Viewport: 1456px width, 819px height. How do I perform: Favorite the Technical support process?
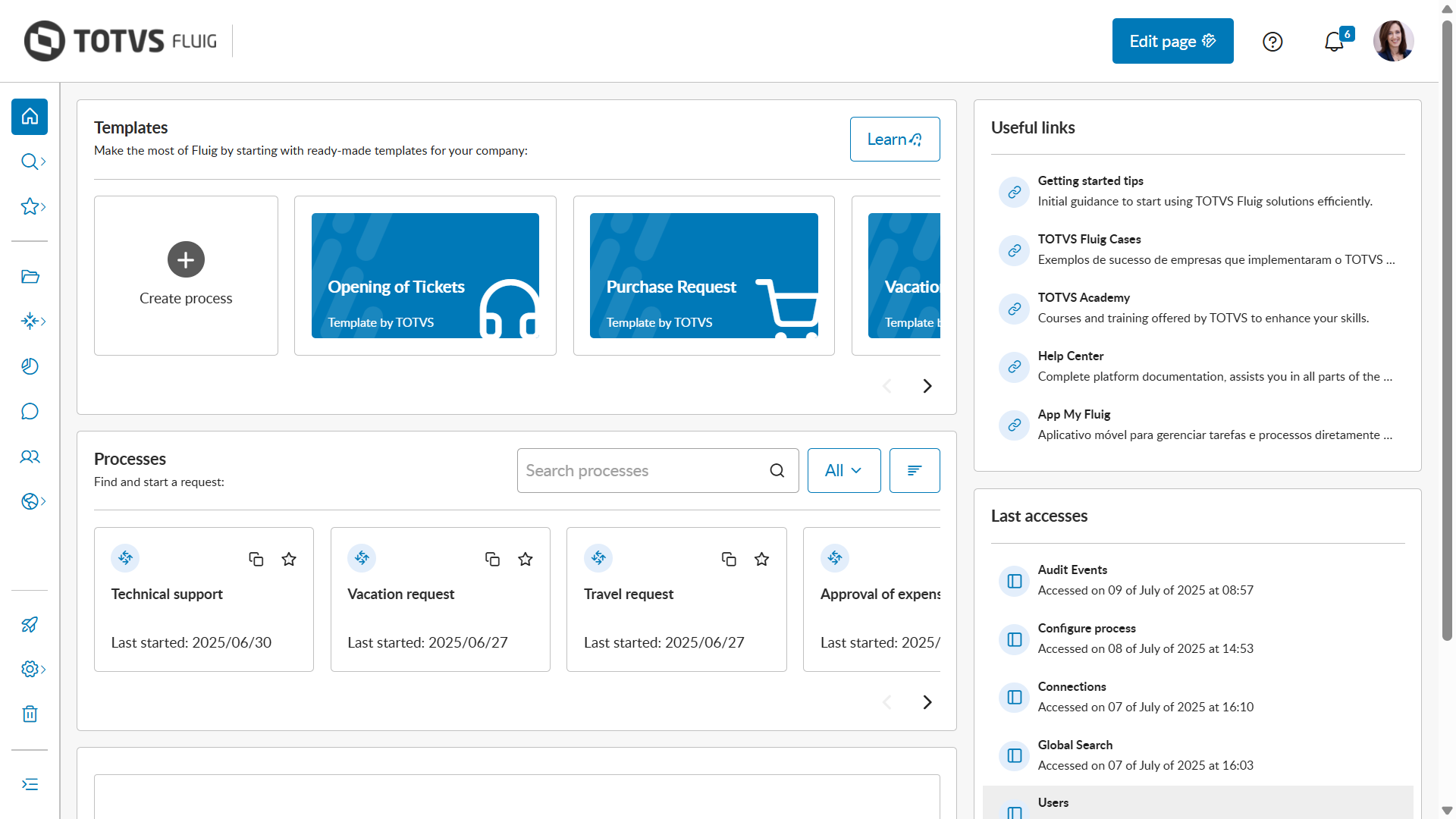289,560
